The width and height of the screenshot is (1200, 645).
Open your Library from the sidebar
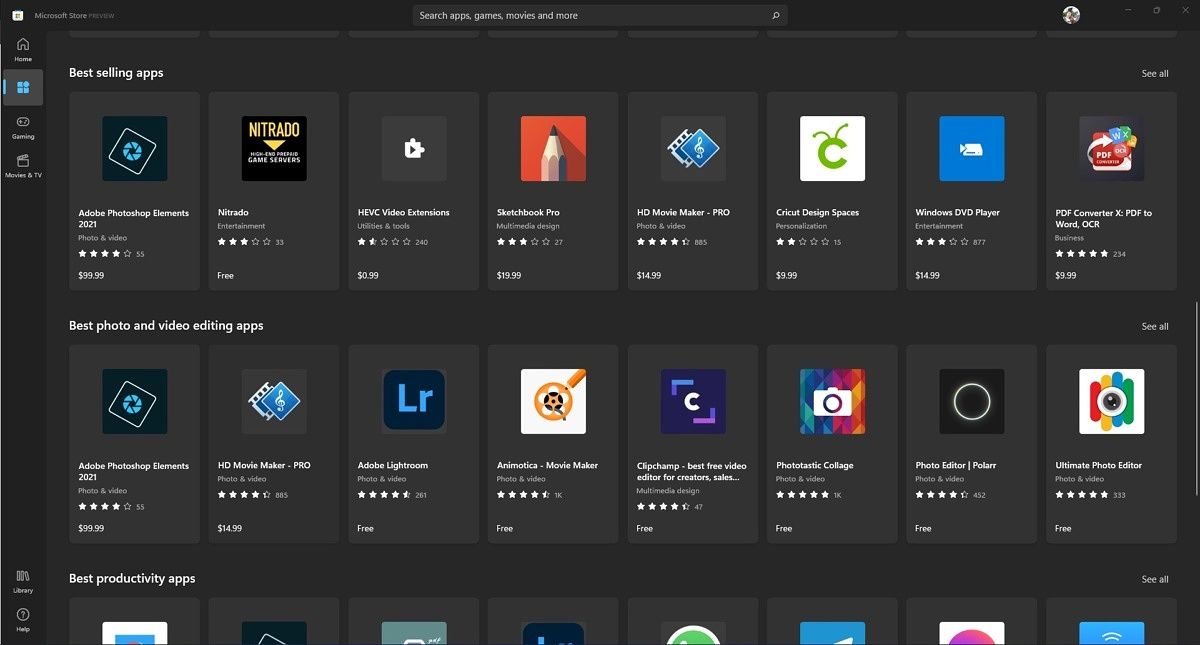(x=22, y=580)
